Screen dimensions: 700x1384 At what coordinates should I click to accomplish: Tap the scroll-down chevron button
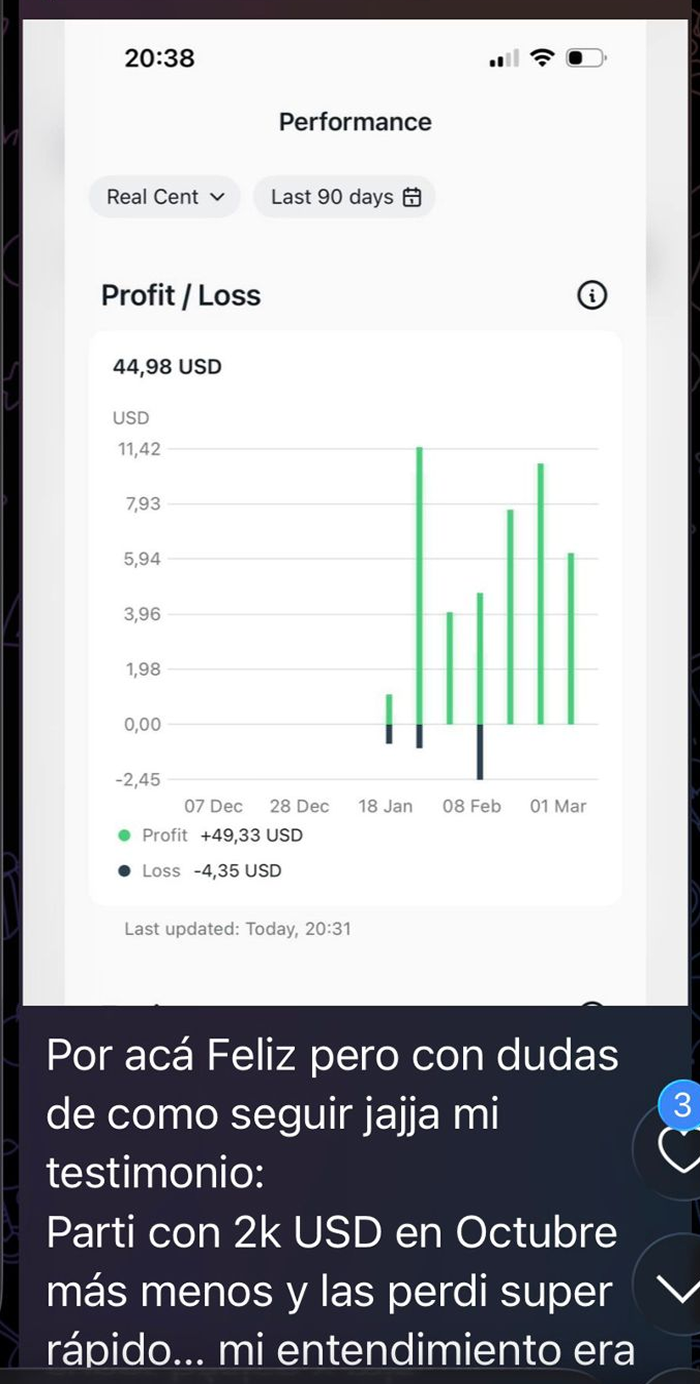[x=682, y=1289]
